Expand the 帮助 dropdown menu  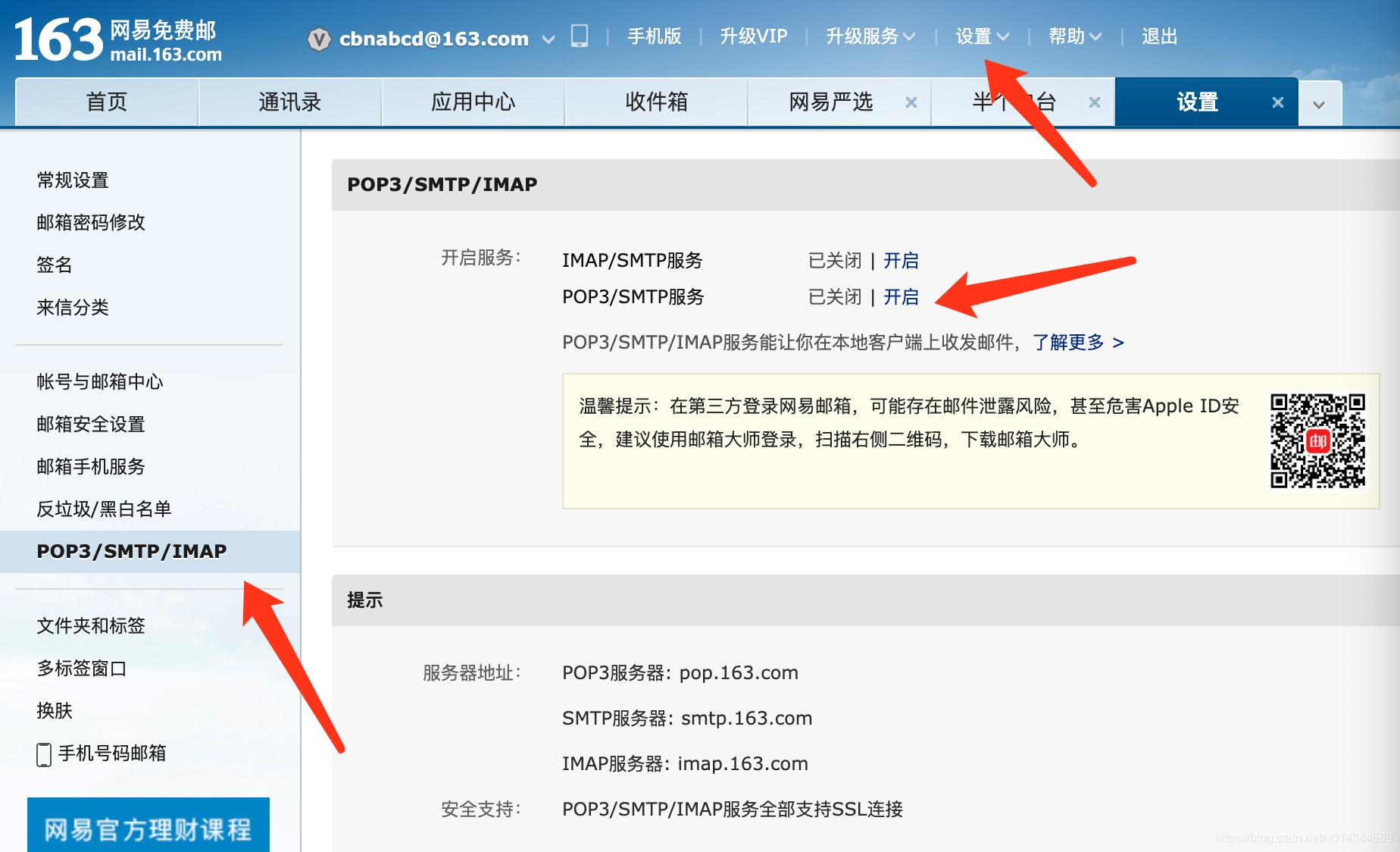(1075, 36)
